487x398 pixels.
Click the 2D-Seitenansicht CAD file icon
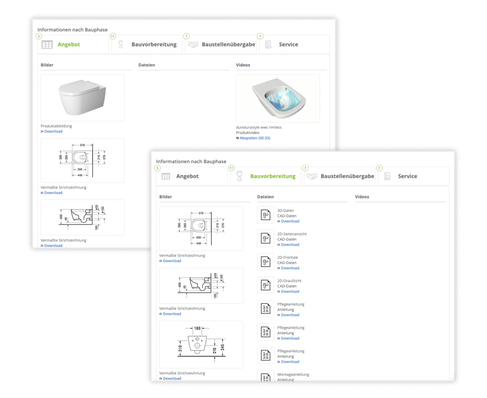point(266,238)
